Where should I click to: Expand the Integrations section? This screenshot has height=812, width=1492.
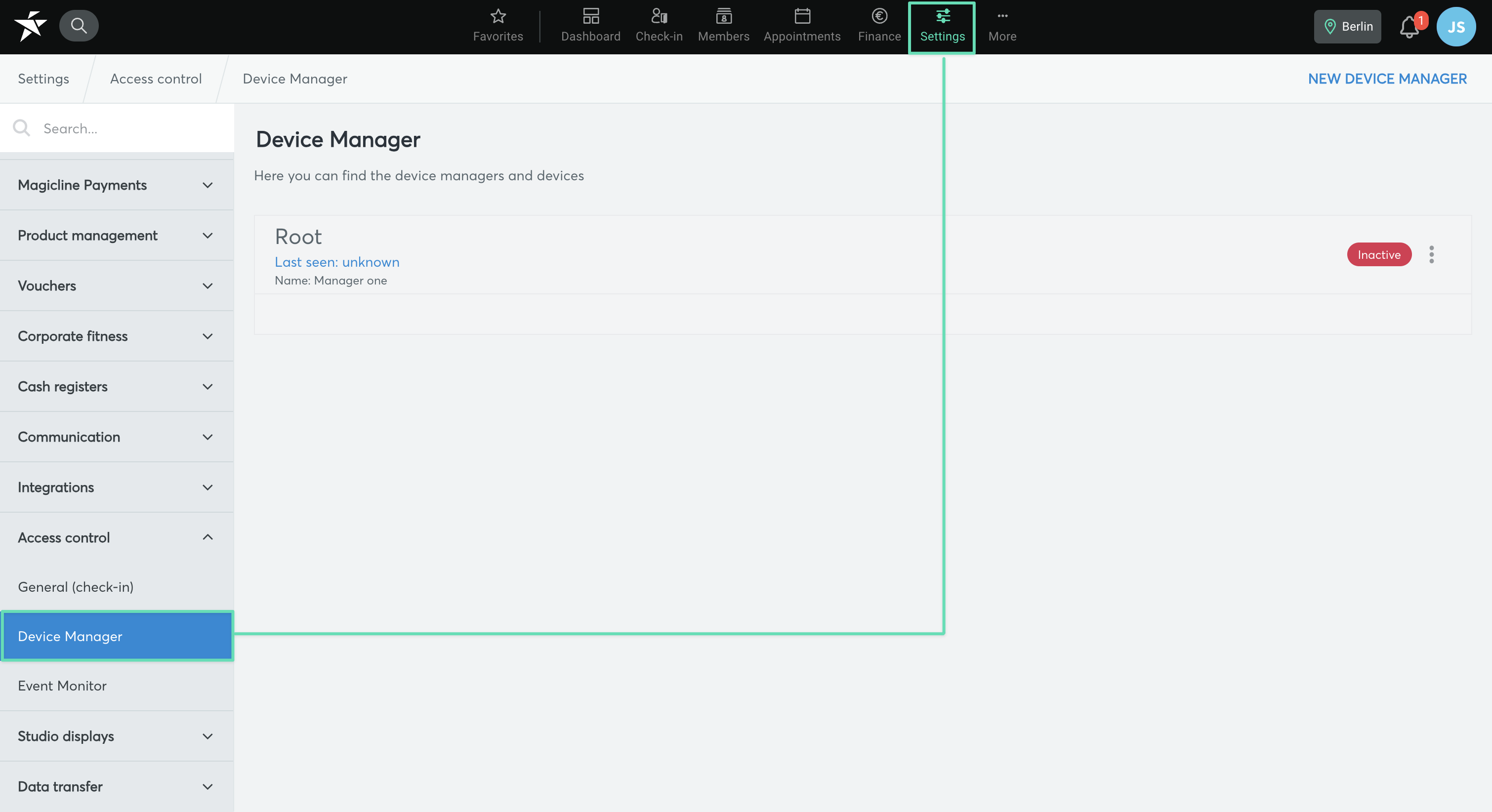point(117,487)
